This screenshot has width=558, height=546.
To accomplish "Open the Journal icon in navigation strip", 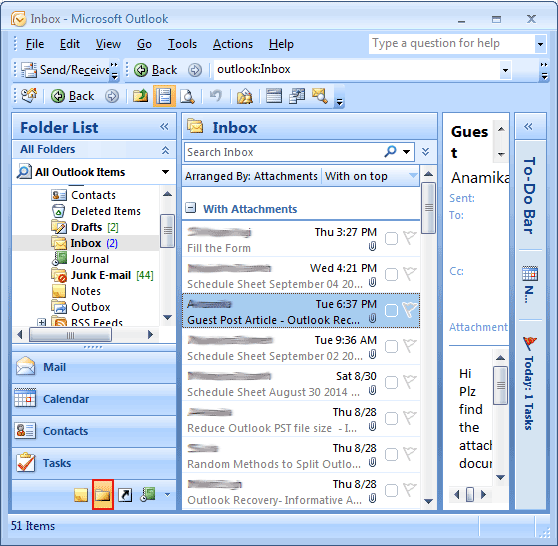I will 147,494.
